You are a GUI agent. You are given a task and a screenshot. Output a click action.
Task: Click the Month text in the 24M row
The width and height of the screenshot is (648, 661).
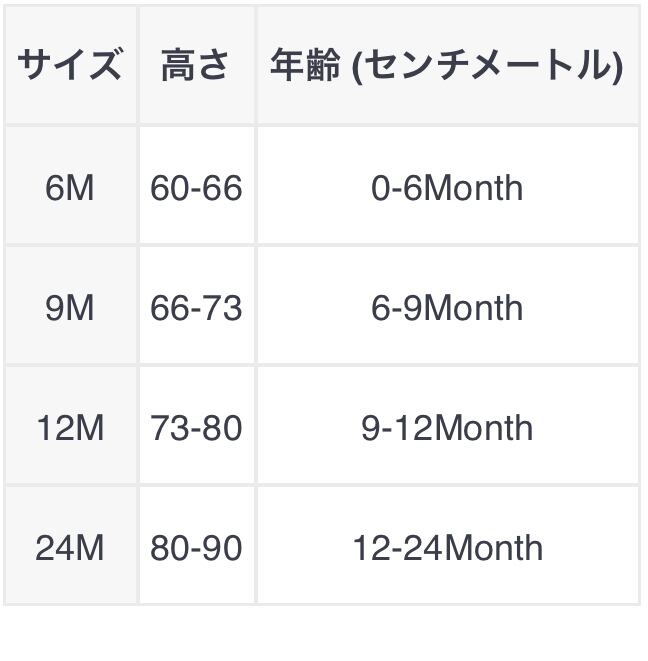494,548
